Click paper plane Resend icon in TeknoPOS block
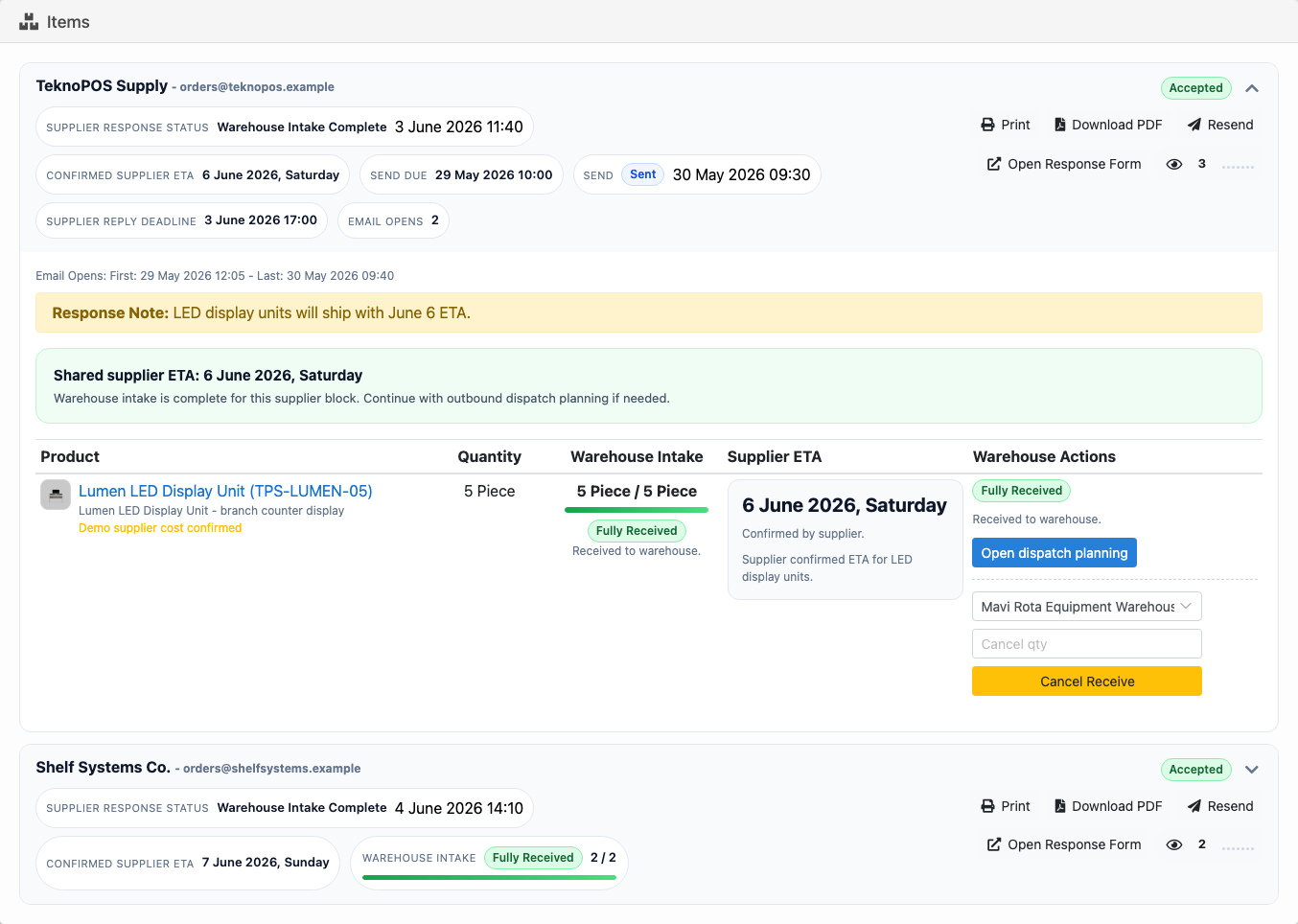 1194,125
